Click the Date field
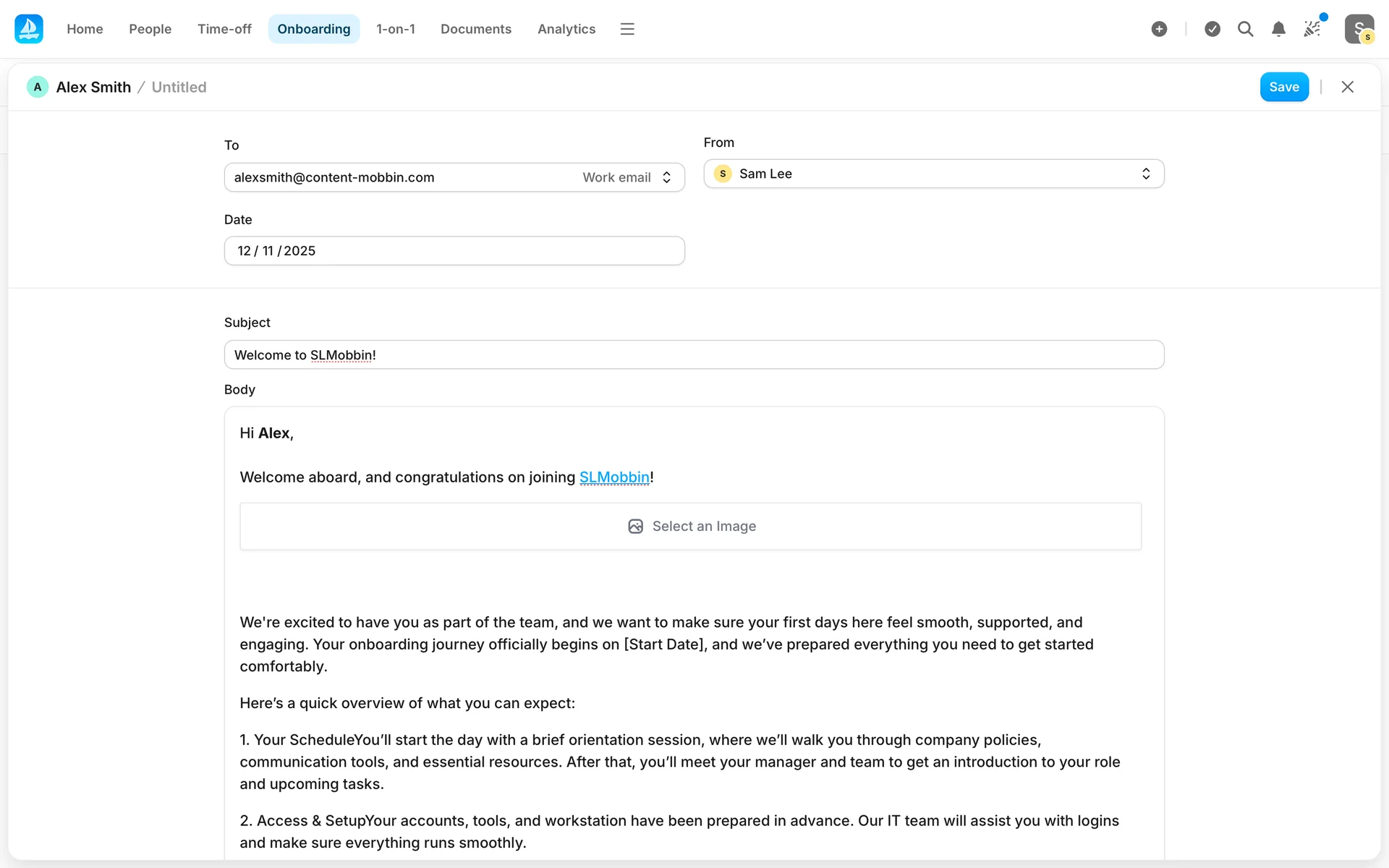 [454, 251]
